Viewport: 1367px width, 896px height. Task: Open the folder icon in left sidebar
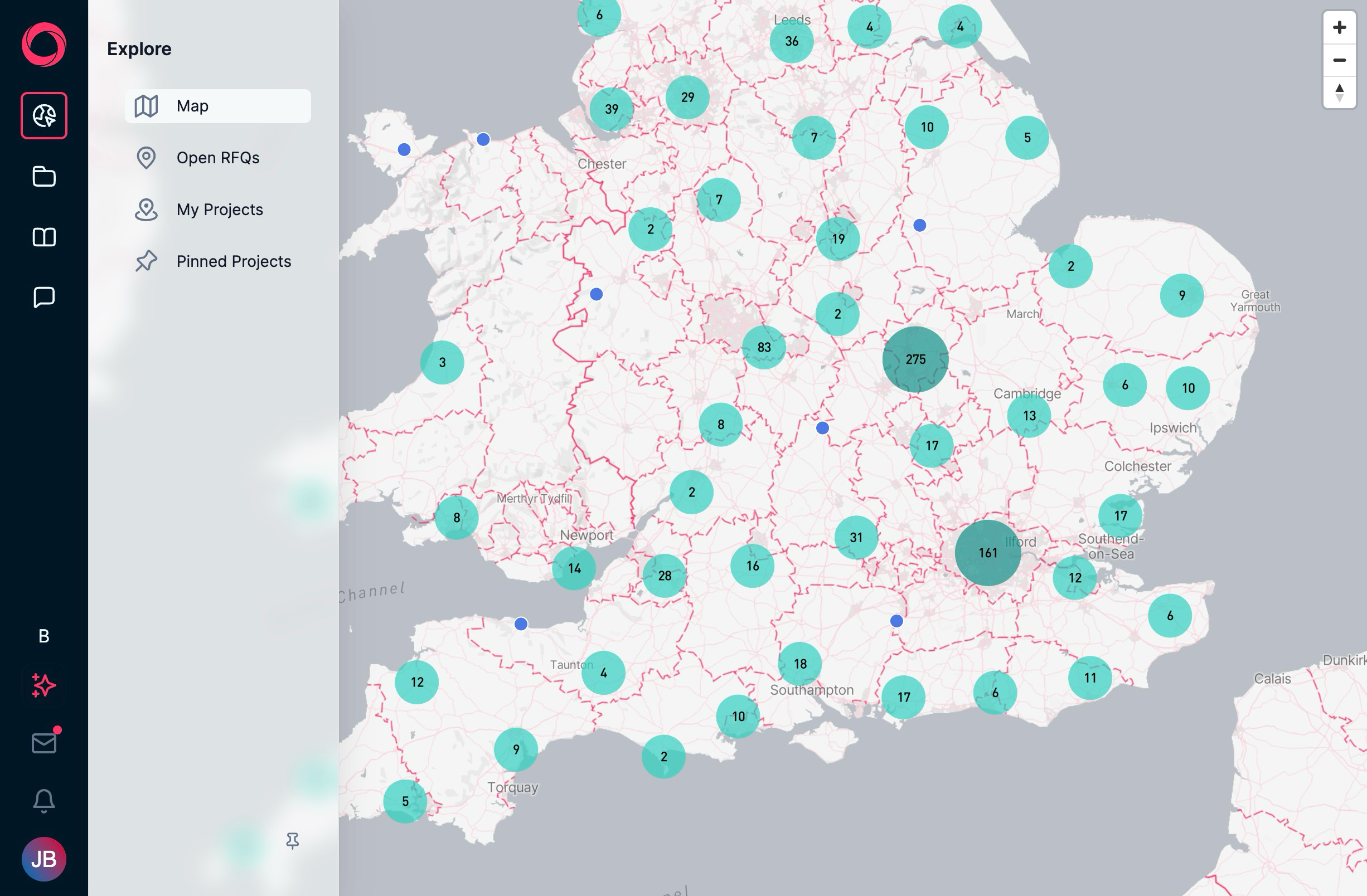(44, 176)
